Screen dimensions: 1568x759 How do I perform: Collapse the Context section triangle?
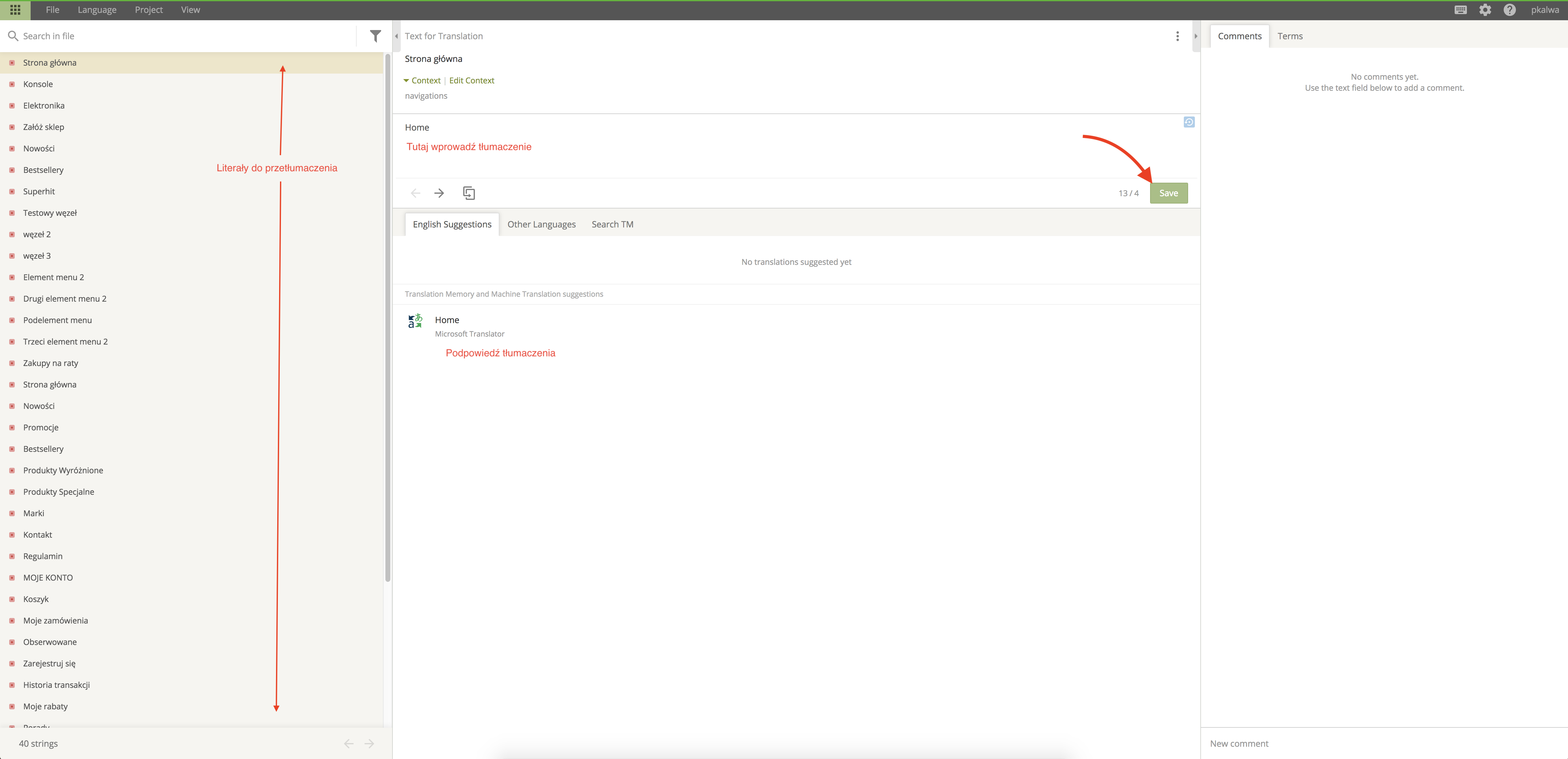click(x=406, y=80)
